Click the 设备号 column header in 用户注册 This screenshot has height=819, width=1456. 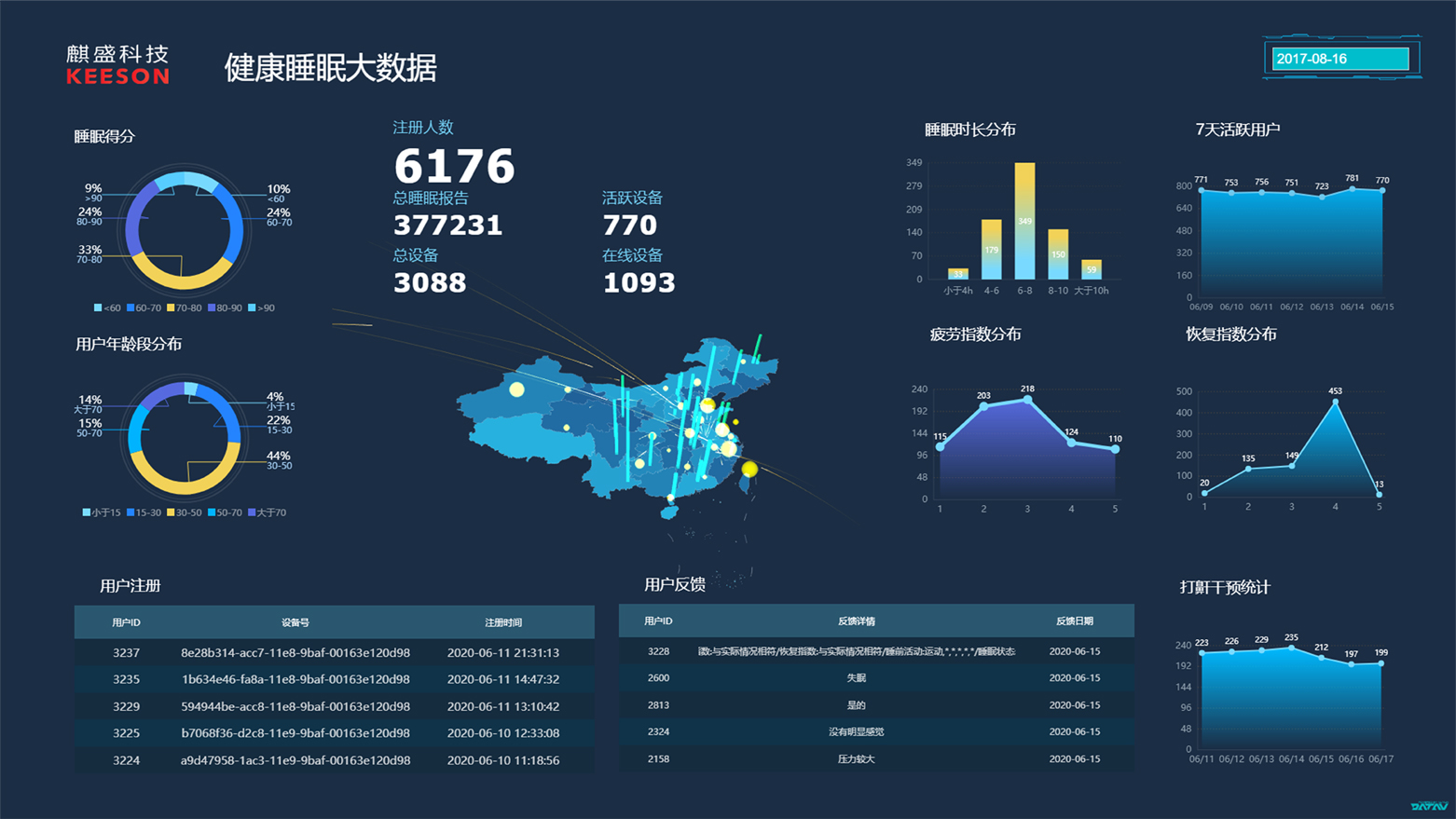click(295, 622)
